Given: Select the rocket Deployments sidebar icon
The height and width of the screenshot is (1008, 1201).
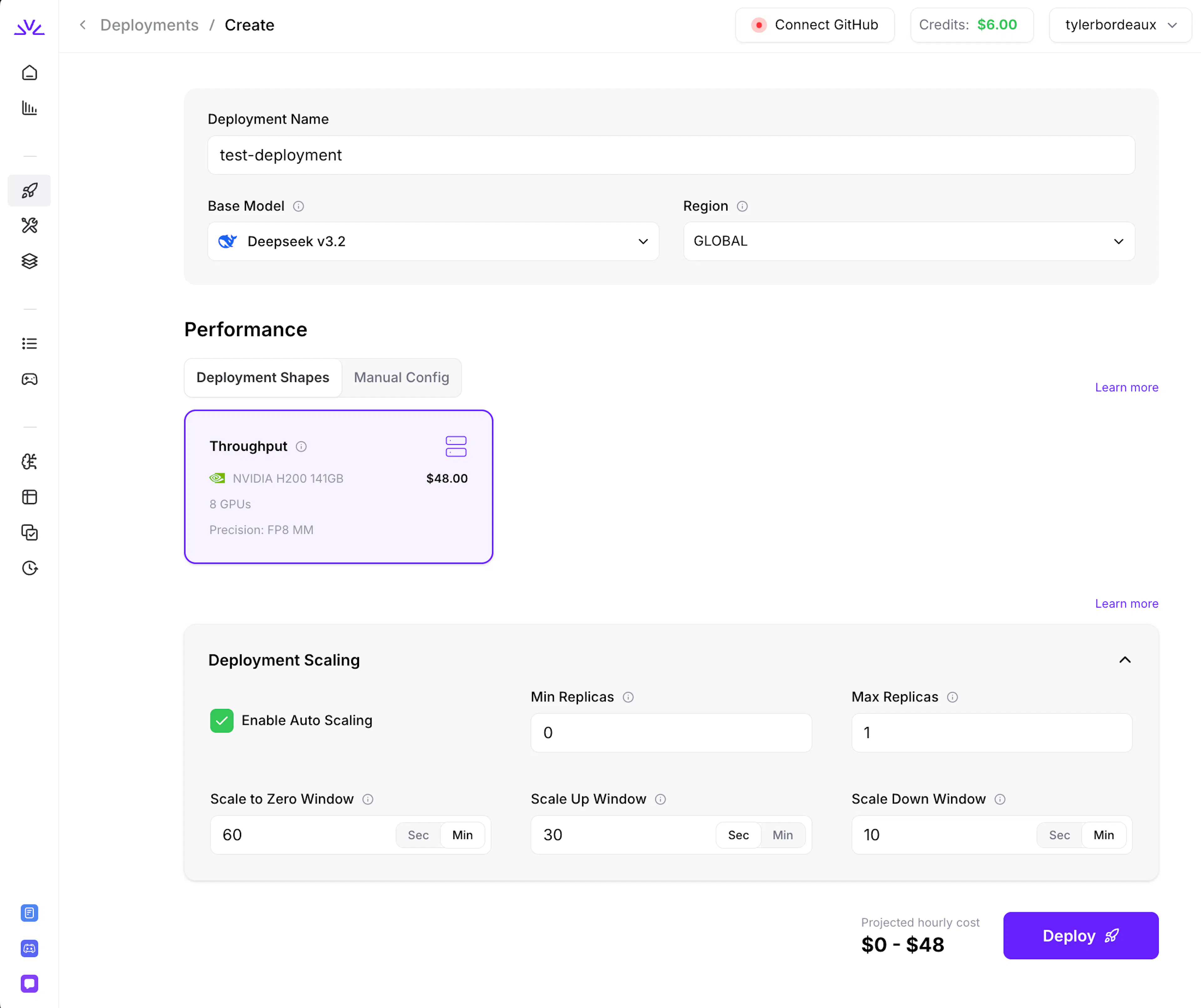Looking at the screenshot, I should (x=29, y=191).
